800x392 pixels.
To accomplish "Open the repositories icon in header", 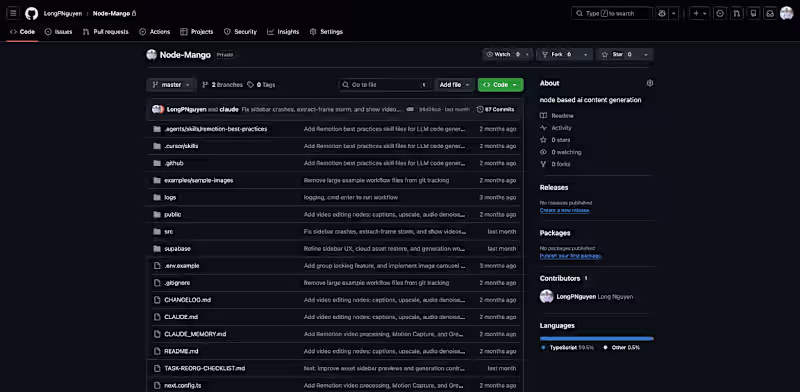I will 753,13.
